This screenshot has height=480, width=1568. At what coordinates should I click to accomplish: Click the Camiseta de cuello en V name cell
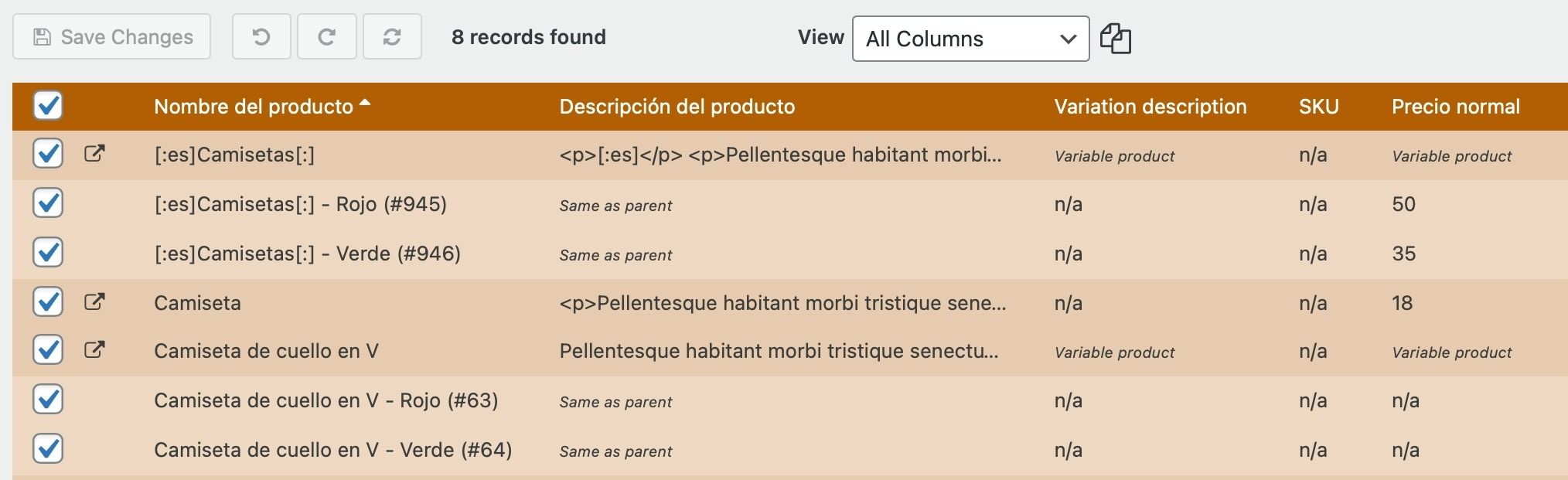[x=266, y=351]
